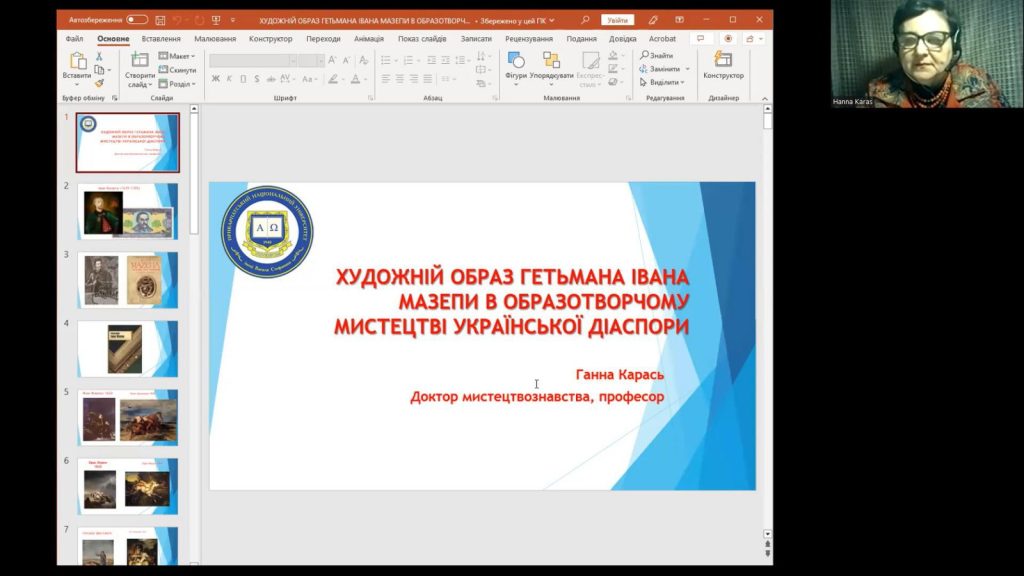
Task: Click the Cut scissors icon
Action: coord(99,56)
